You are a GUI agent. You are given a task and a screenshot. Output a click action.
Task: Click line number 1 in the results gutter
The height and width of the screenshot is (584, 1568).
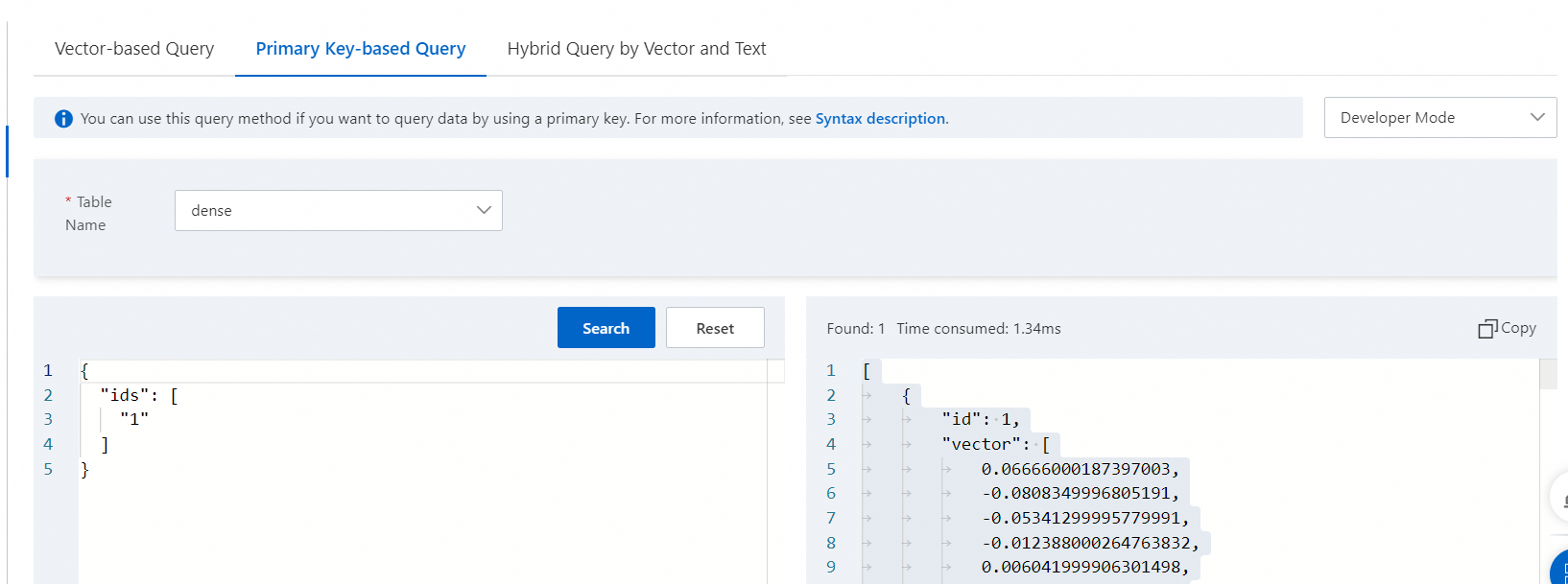pos(831,370)
